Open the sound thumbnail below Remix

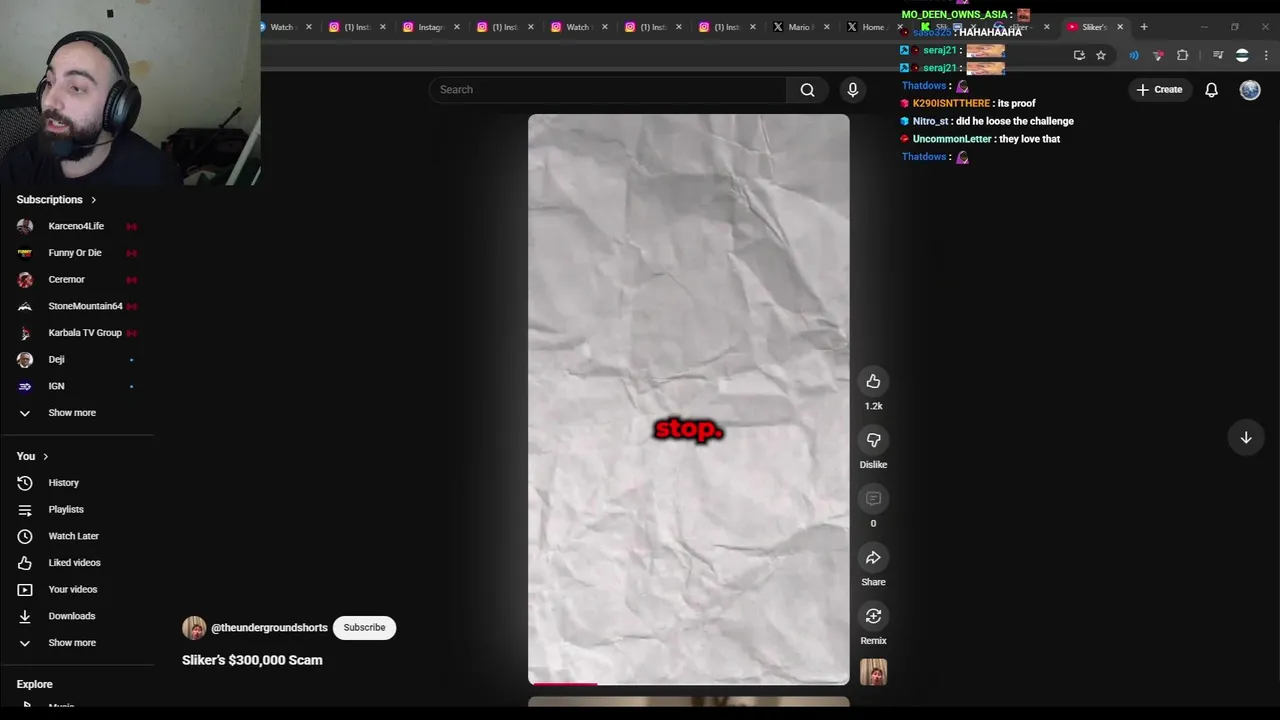coord(873,672)
